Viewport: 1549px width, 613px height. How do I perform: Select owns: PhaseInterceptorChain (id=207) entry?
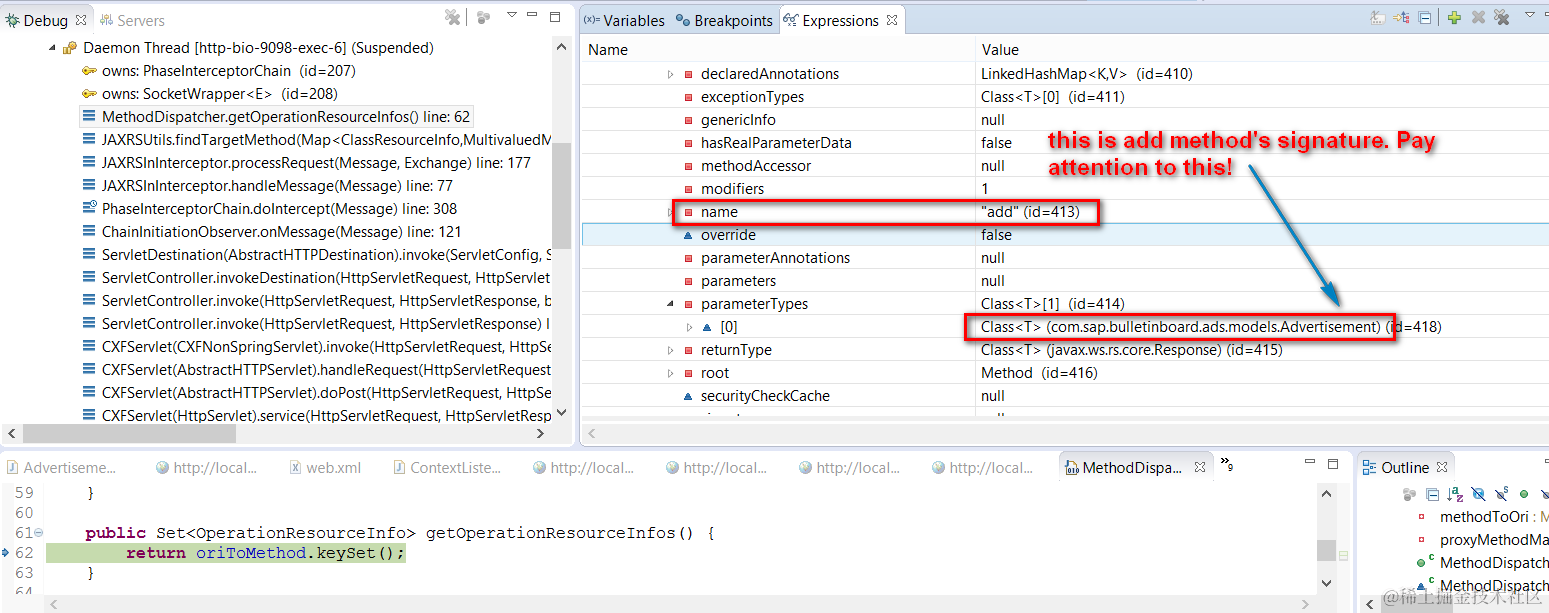point(218,71)
